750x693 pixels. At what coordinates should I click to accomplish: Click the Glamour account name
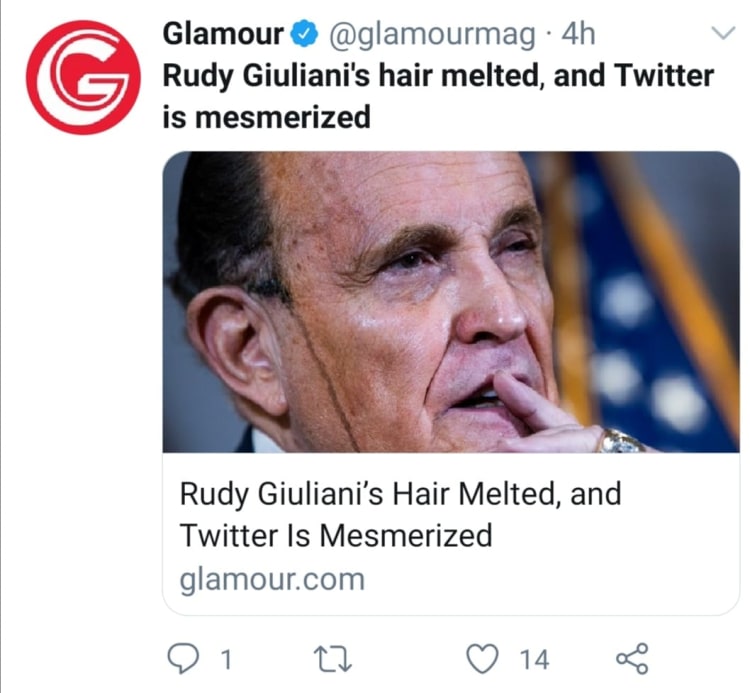click(x=223, y=35)
